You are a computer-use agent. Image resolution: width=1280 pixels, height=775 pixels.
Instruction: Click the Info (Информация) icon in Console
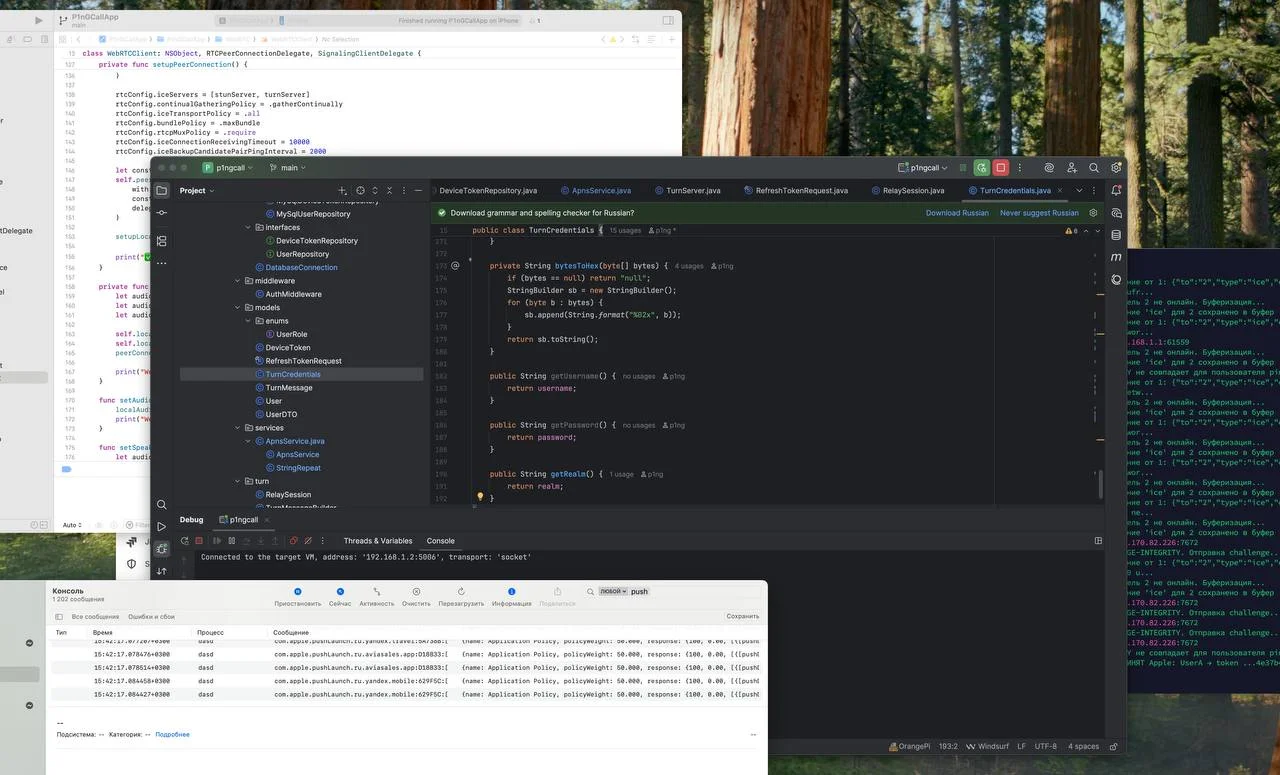(511, 592)
